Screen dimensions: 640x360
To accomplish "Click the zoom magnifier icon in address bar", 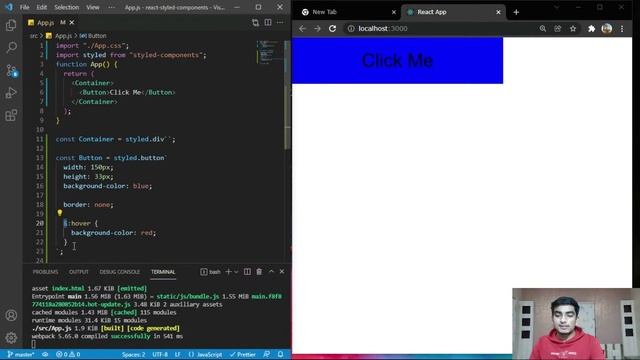I will coord(543,29).
